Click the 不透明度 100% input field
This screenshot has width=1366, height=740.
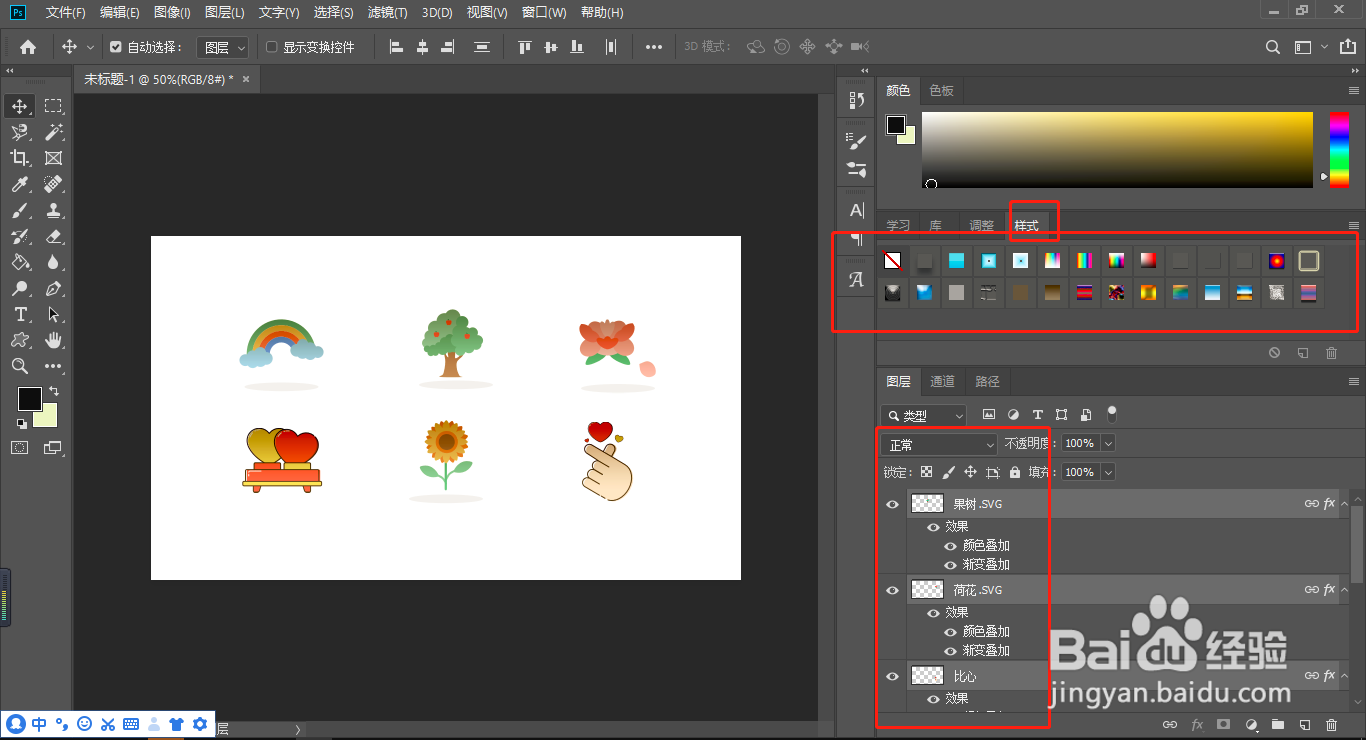coord(1079,443)
